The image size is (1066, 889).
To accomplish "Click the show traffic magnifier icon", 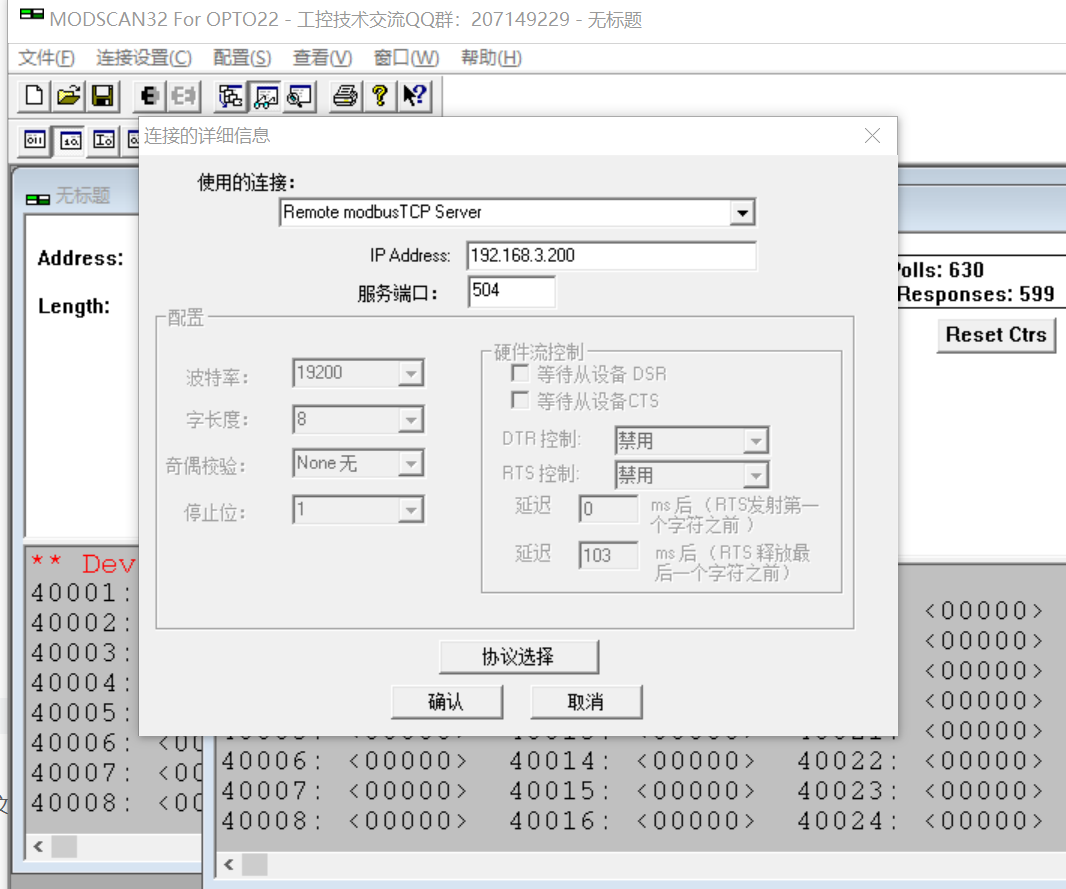I will (300, 96).
